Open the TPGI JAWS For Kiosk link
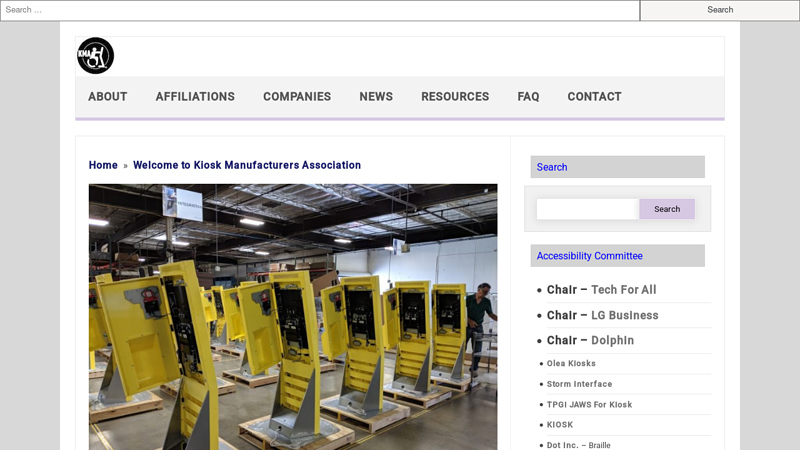The image size is (800, 450). coord(589,405)
